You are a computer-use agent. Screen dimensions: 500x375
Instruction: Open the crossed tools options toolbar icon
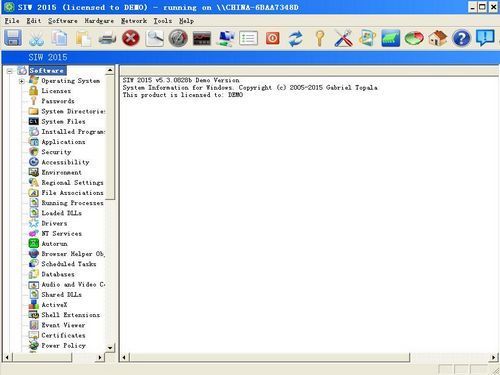(x=343, y=38)
